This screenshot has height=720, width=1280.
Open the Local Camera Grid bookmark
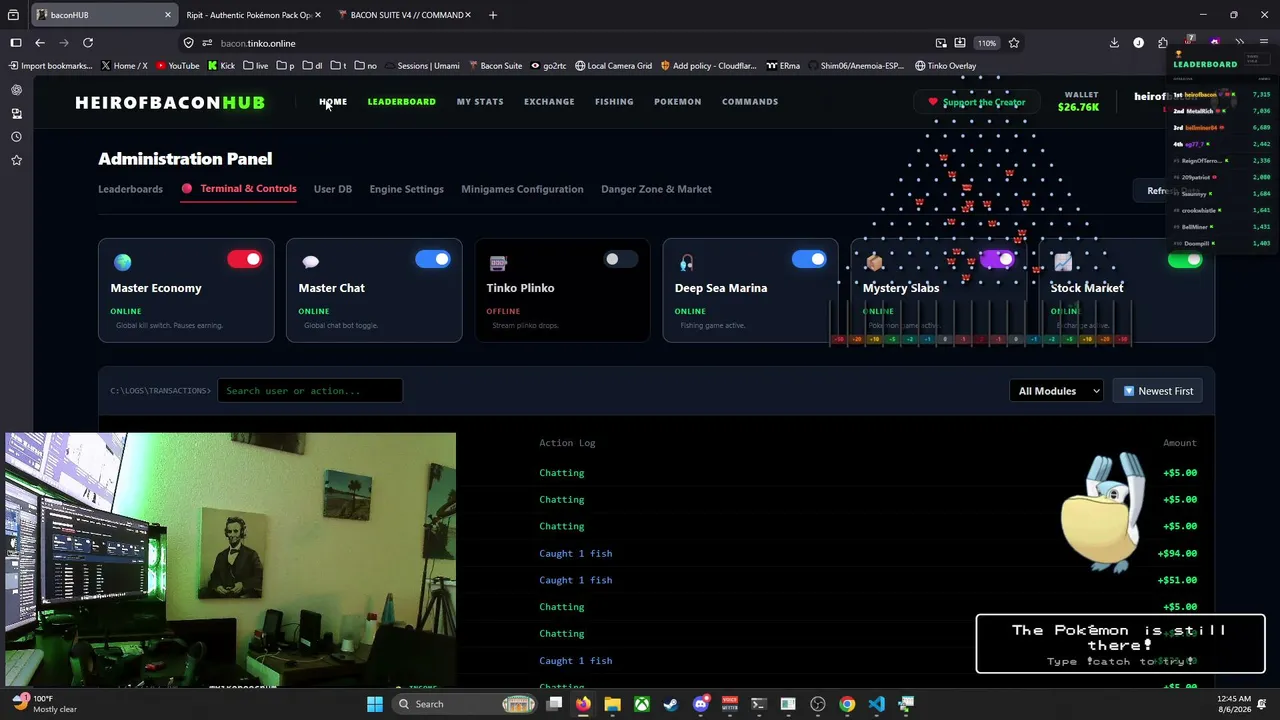(613, 66)
